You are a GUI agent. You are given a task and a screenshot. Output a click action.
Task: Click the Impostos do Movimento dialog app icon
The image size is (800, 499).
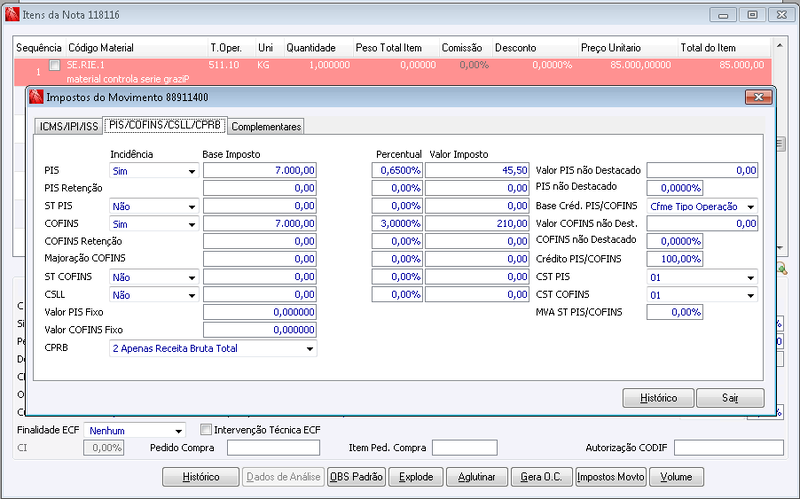point(36,97)
